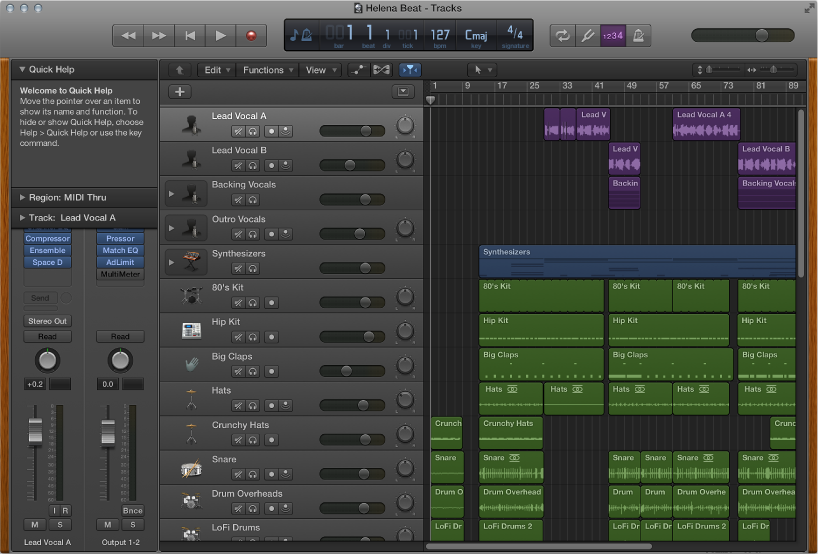Click the tempo value 127 bpm
Screen dimensions: 818x556
pyautogui.click(x=440, y=35)
